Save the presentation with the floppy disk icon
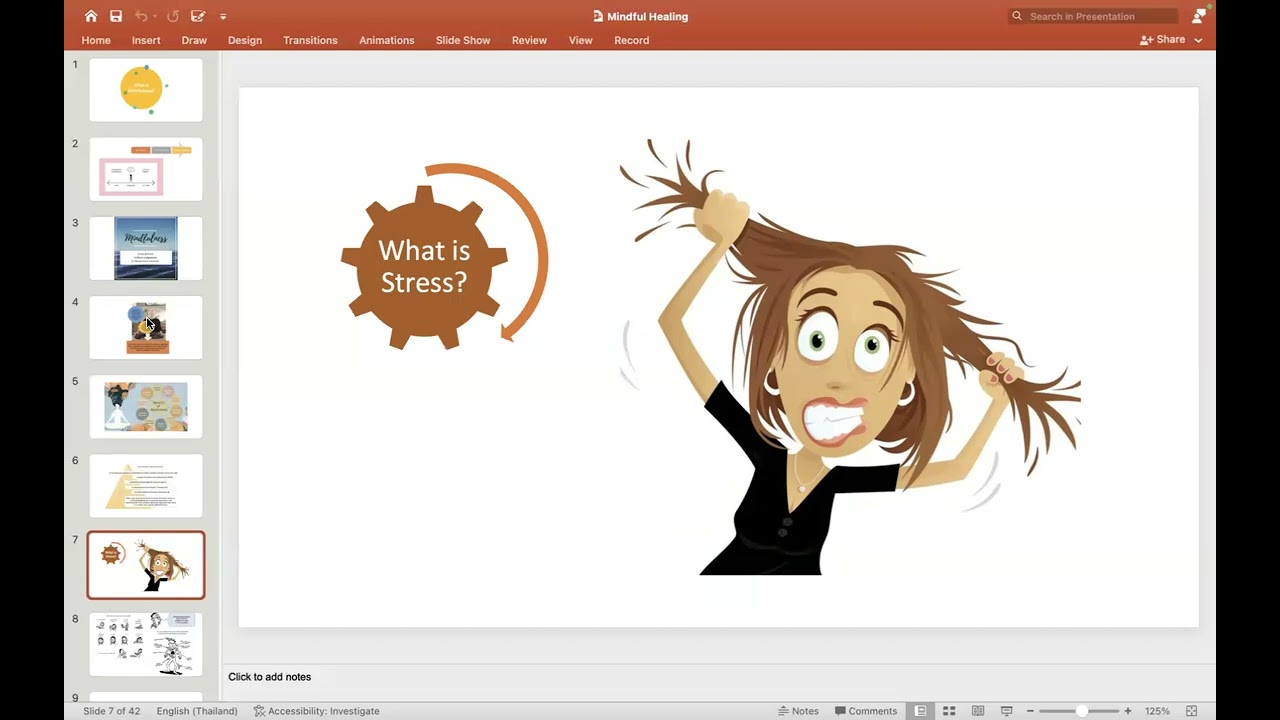The image size is (1280, 720). coord(116,16)
